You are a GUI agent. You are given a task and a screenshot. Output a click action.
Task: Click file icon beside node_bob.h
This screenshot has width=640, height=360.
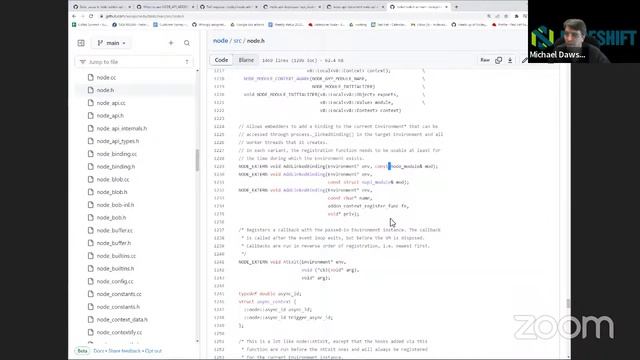[91, 218]
